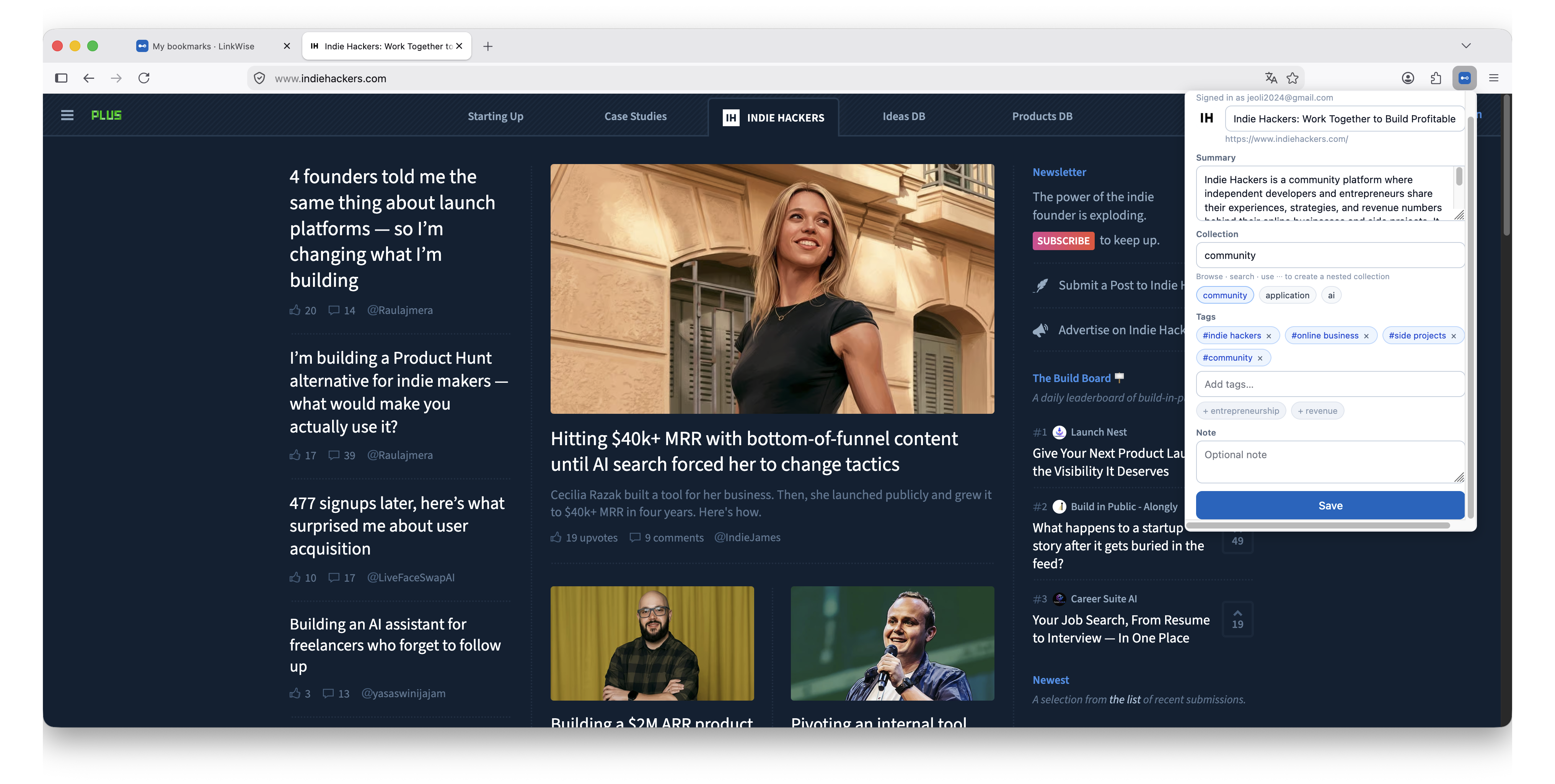This screenshot has height=784, width=1555.
Task: Select the INDIE HACKERS nav tab
Action: pos(773,118)
